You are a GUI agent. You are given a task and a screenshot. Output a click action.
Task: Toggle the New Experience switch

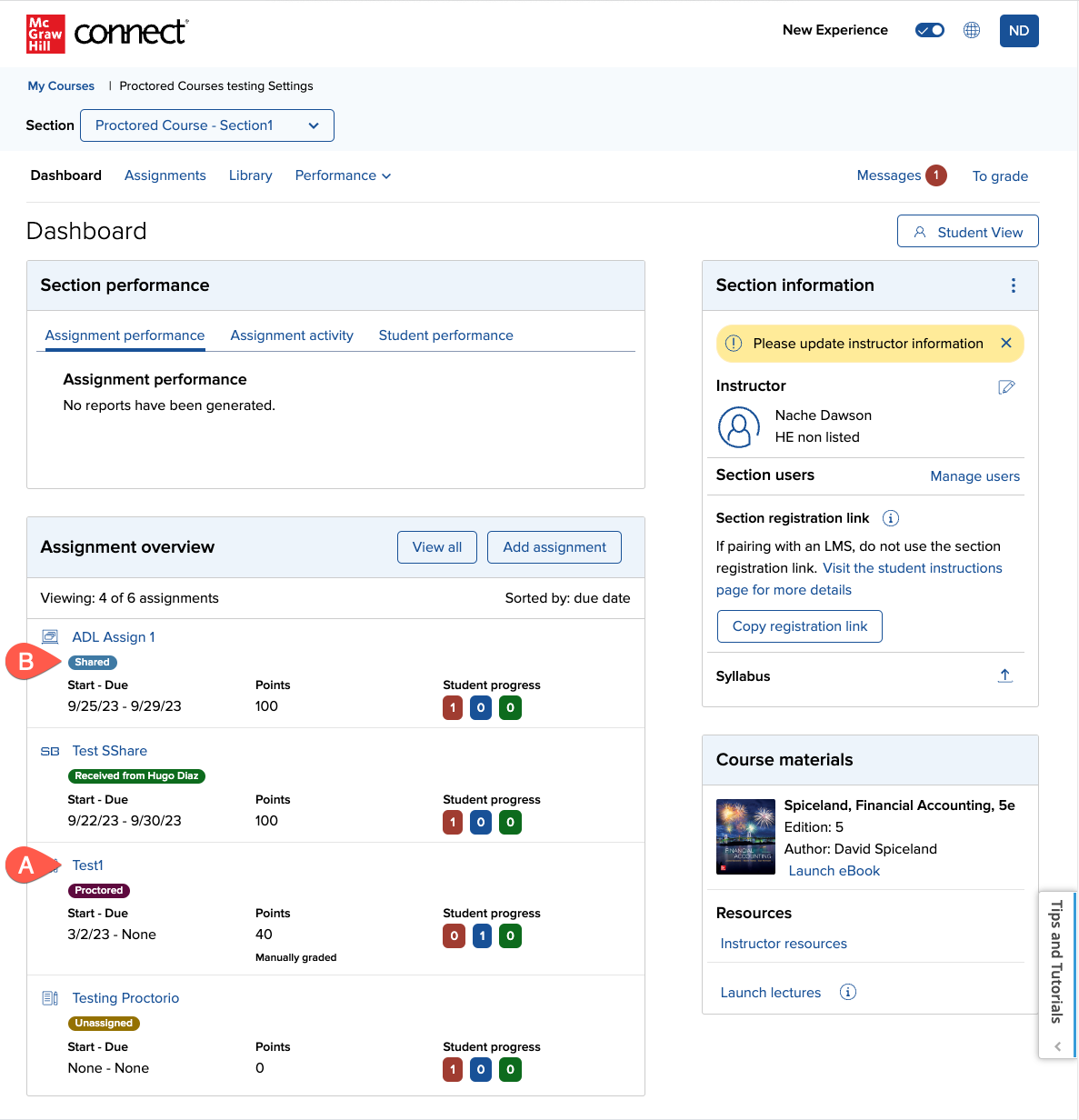pos(929,30)
